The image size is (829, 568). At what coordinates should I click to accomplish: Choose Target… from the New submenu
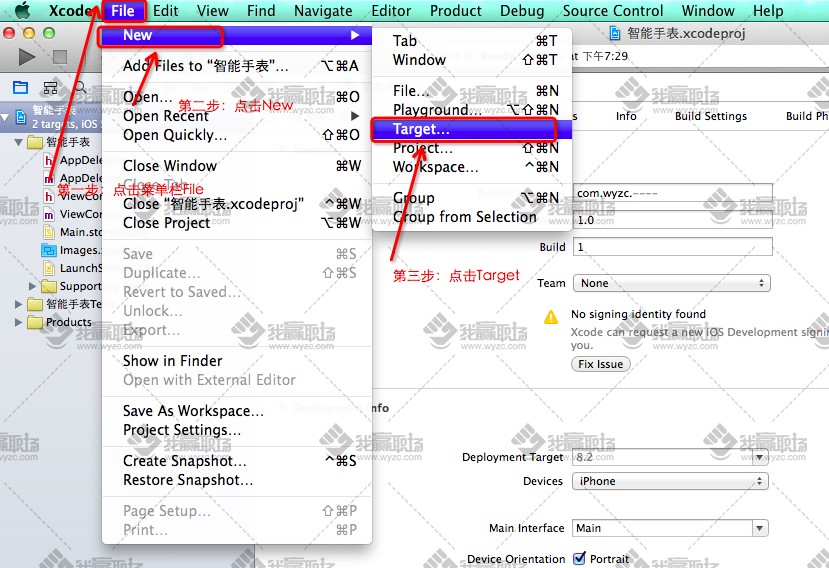472,129
